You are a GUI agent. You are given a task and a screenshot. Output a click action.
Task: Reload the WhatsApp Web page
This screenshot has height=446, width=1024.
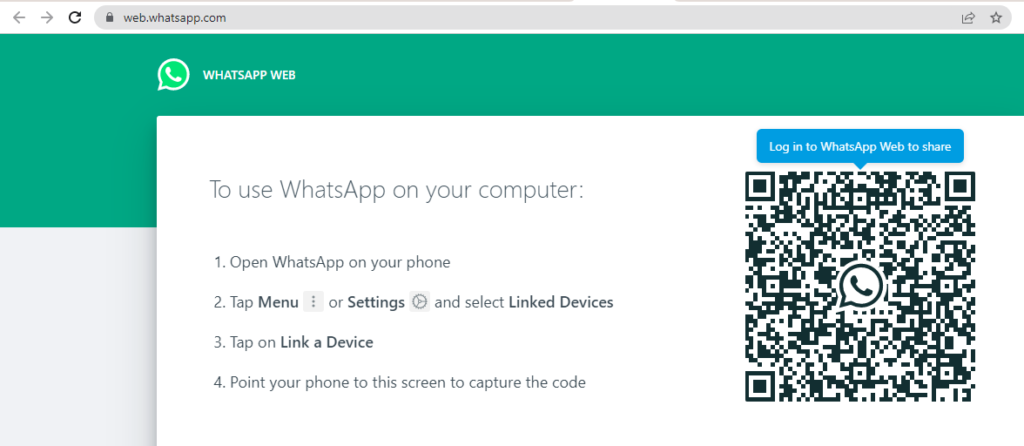(74, 17)
